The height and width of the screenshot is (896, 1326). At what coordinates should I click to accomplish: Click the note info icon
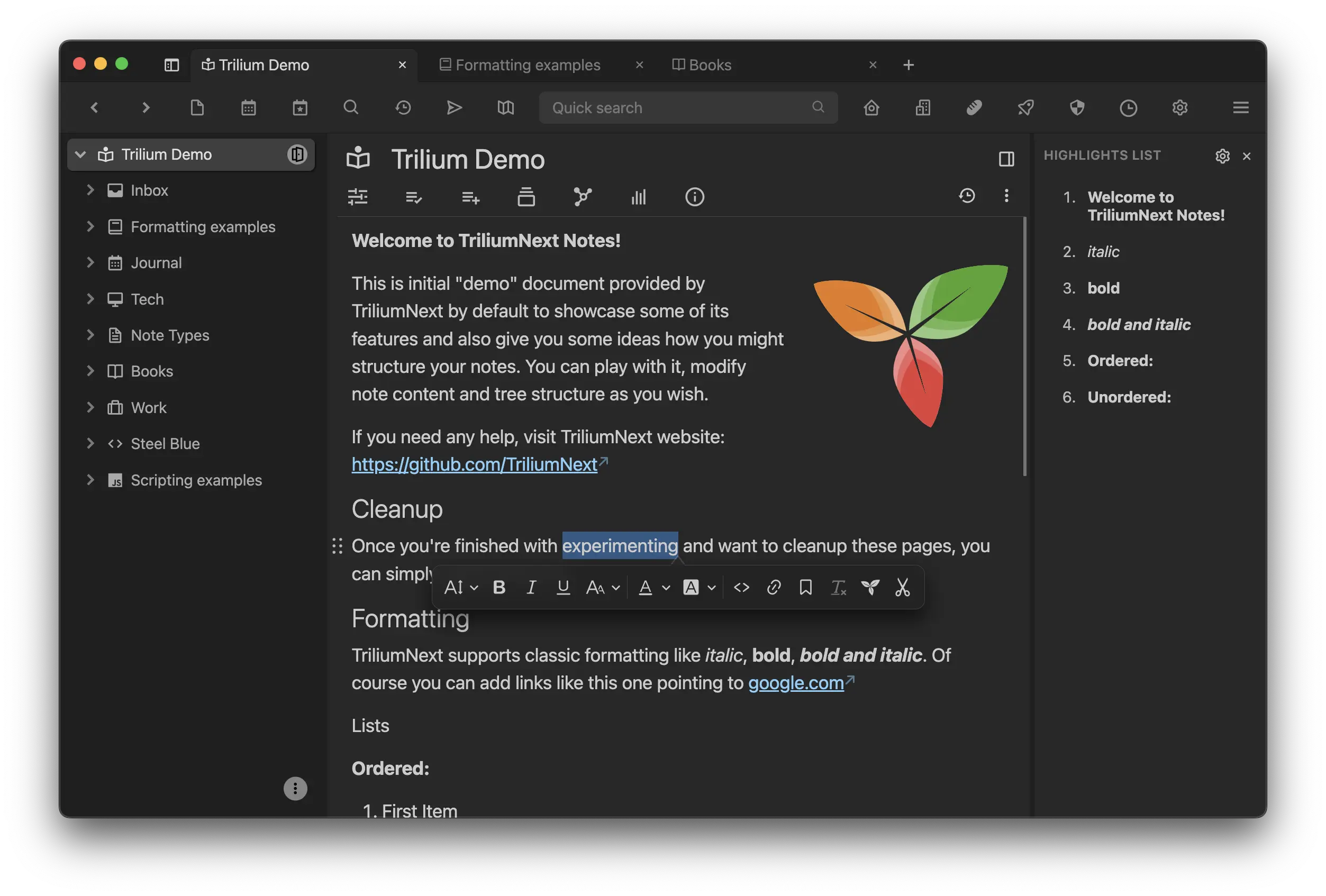pos(694,197)
